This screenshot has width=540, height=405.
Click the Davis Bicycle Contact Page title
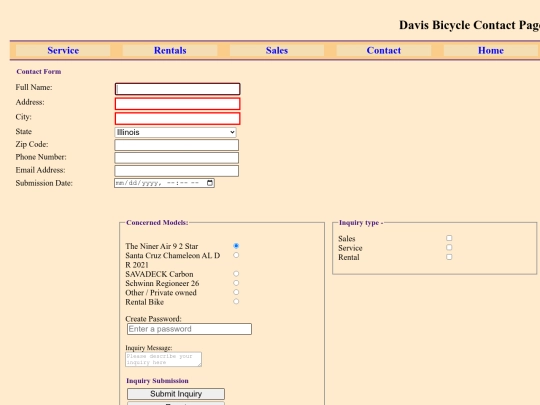[469, 25]
